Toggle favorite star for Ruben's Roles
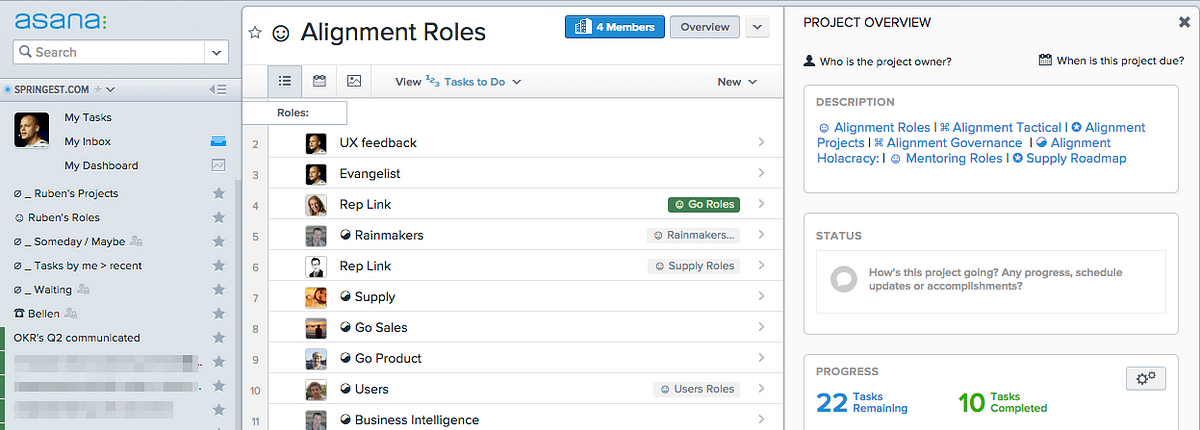Viewport: 1200px width, 430px height. click(219, 217)
